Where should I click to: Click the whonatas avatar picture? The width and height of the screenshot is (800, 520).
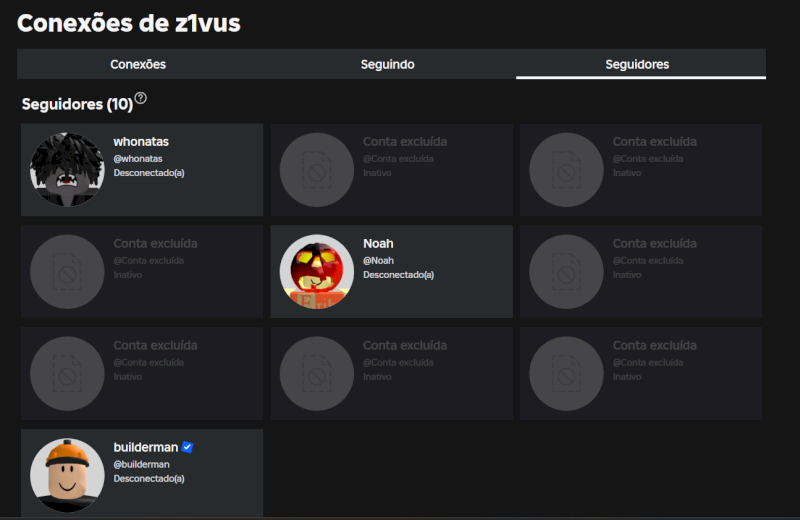tap(67, 170)
